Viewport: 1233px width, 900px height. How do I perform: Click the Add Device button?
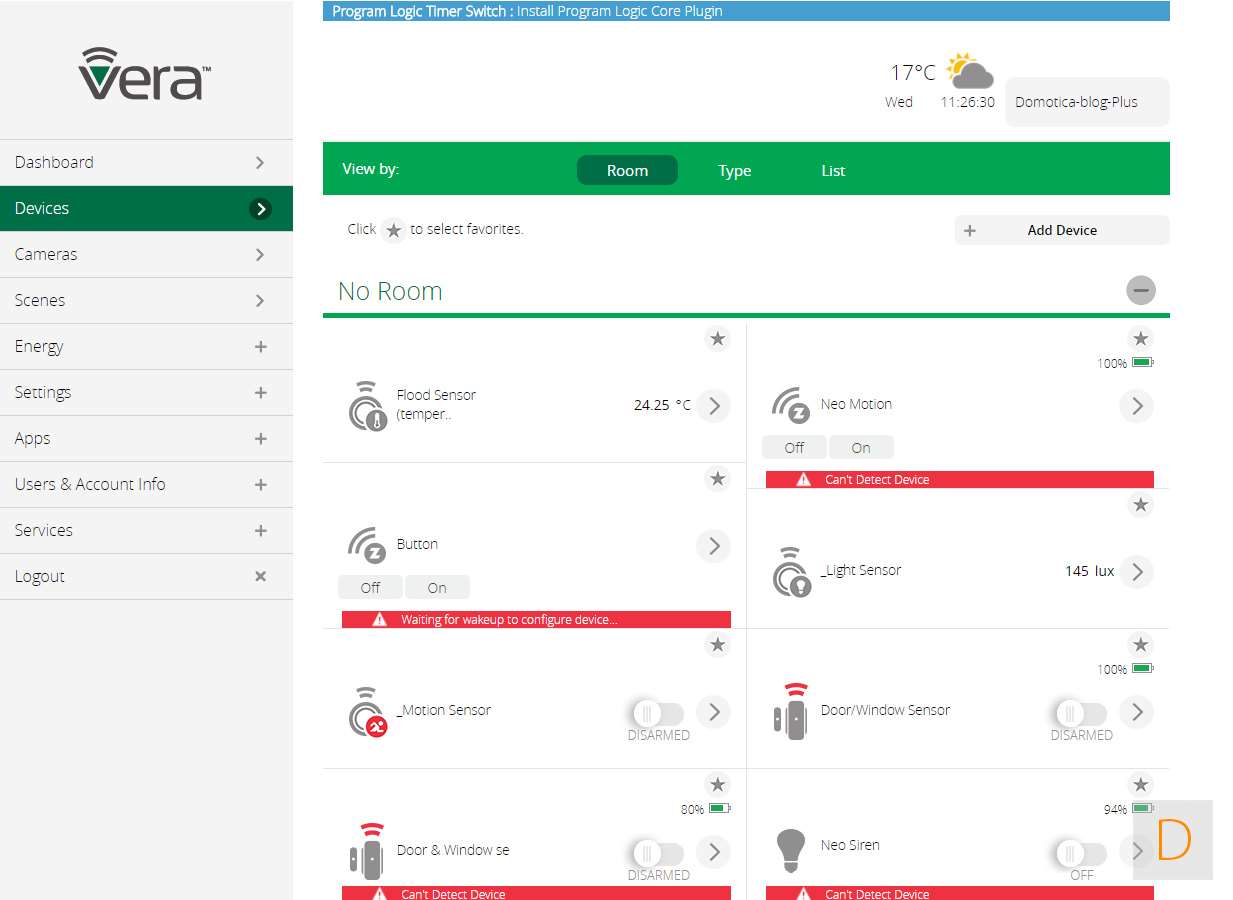tap(1061, 230)
